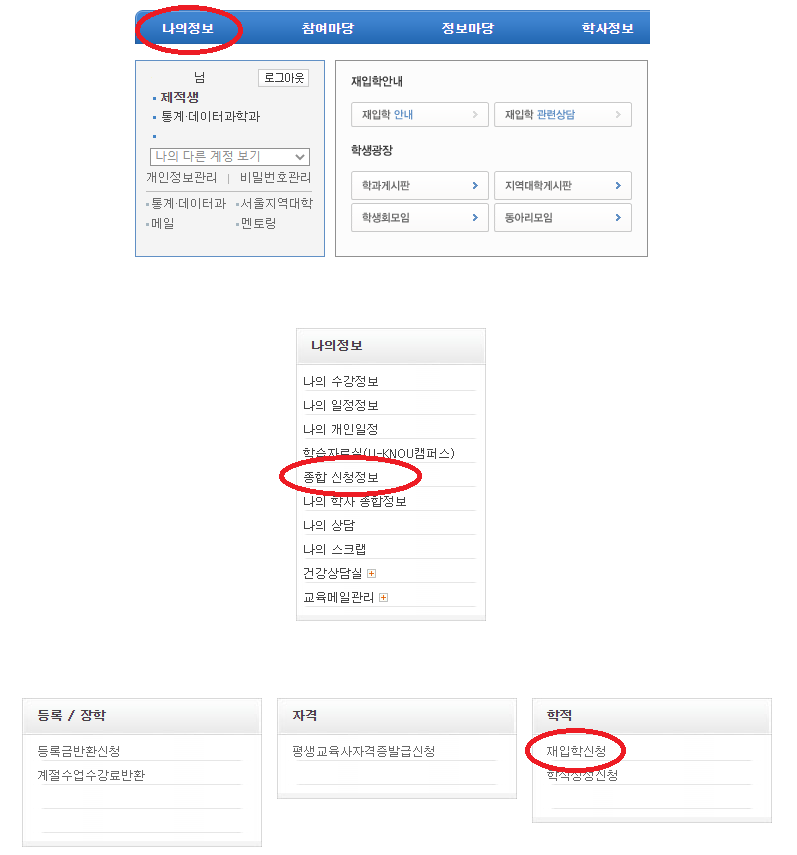Screen dimensions: 797x855
Task: Click 계절수업수강료반환 link
Action: click(x=91, y=775)
